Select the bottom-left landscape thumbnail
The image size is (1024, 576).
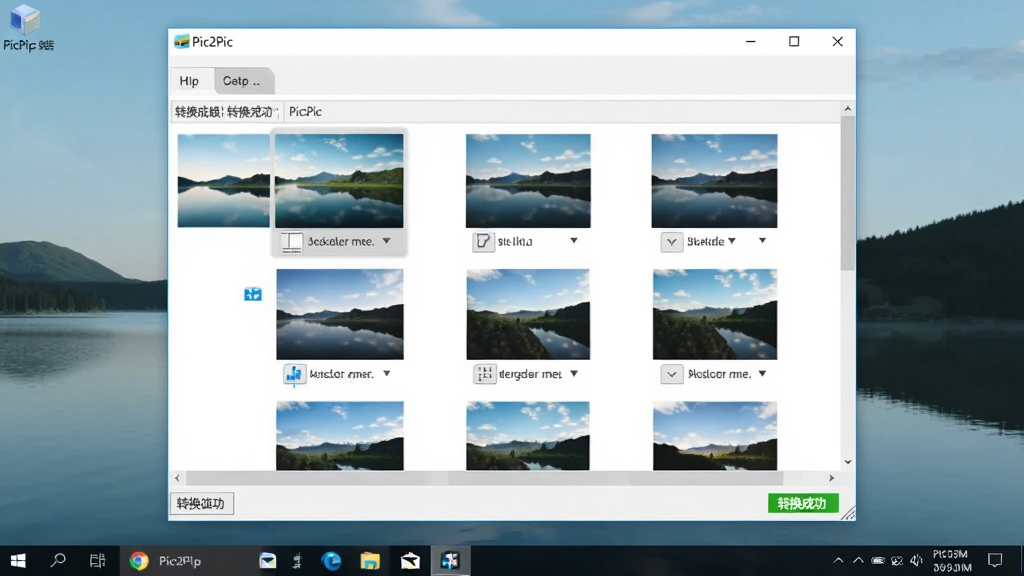click(340, 436)
